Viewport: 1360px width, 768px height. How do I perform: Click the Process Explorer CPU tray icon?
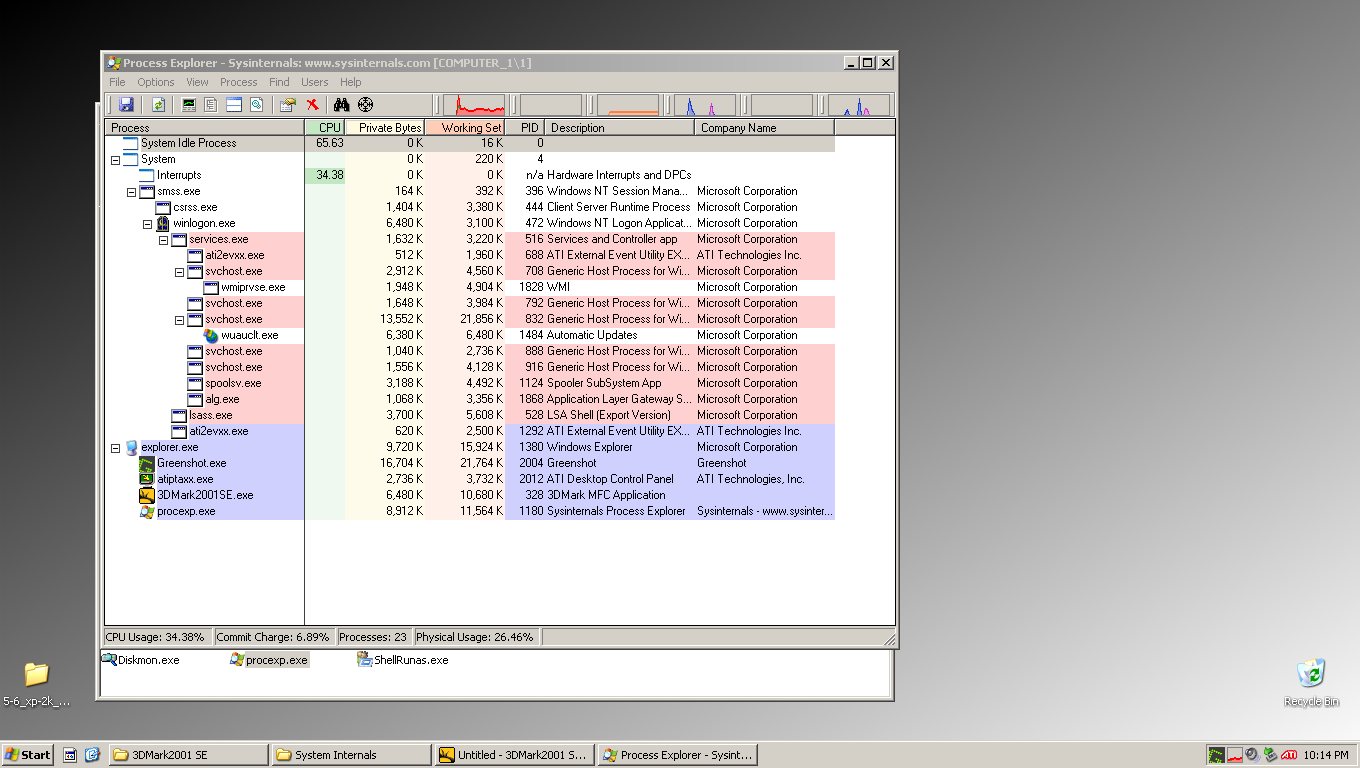(x=1235, y=755)
